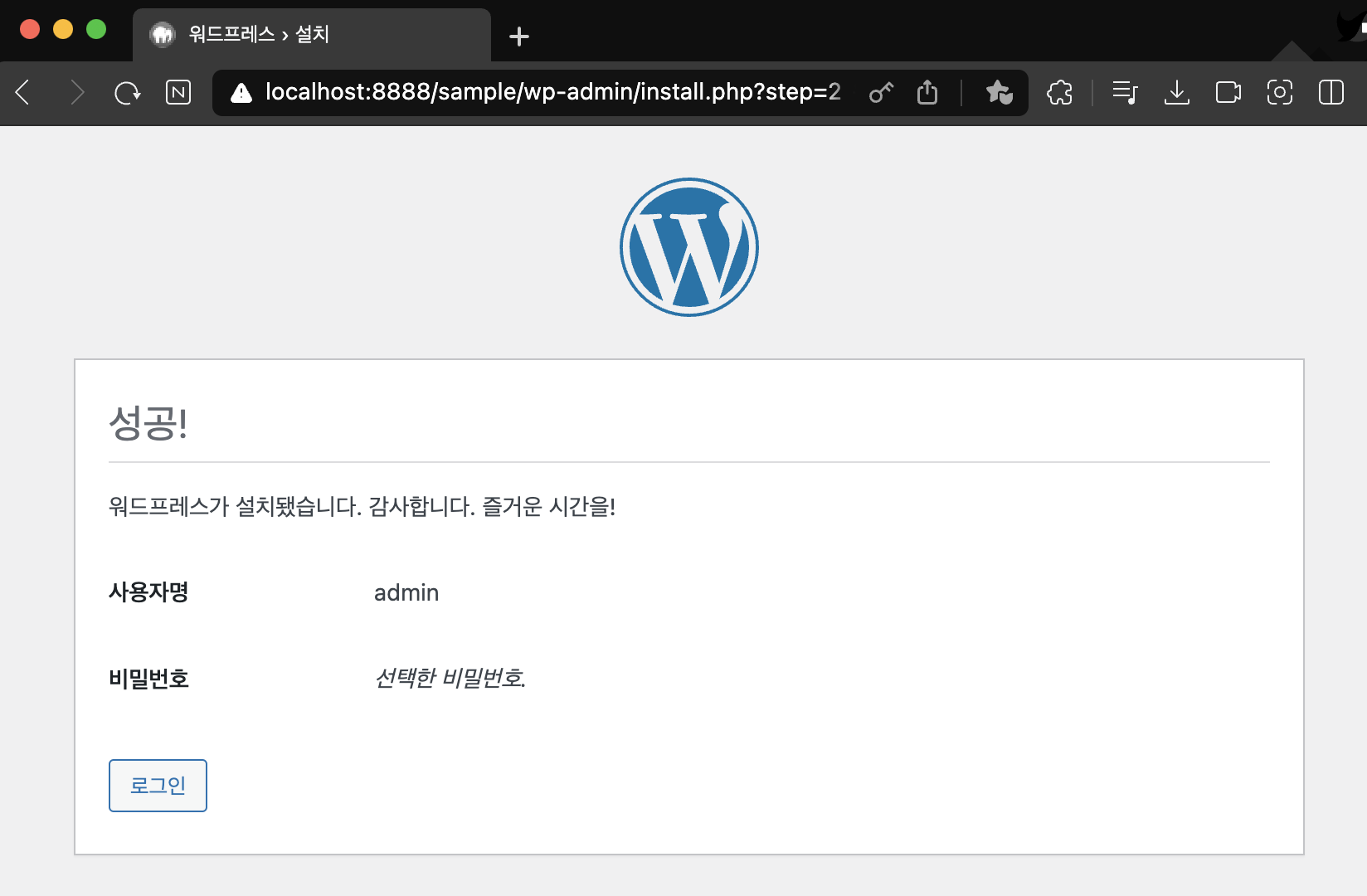Click the text '워드프레스가 설치됐습니다. 감사합니다. 즐거운 시간을!'

coord(362,506)
